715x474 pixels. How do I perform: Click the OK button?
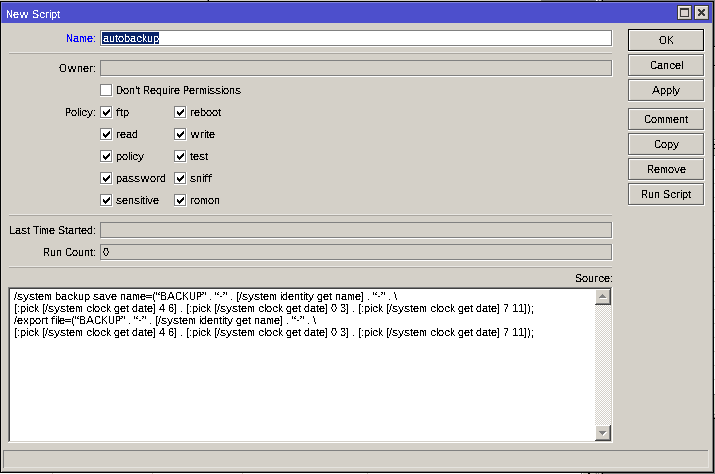pyautogui.click(x=665, y=39)
